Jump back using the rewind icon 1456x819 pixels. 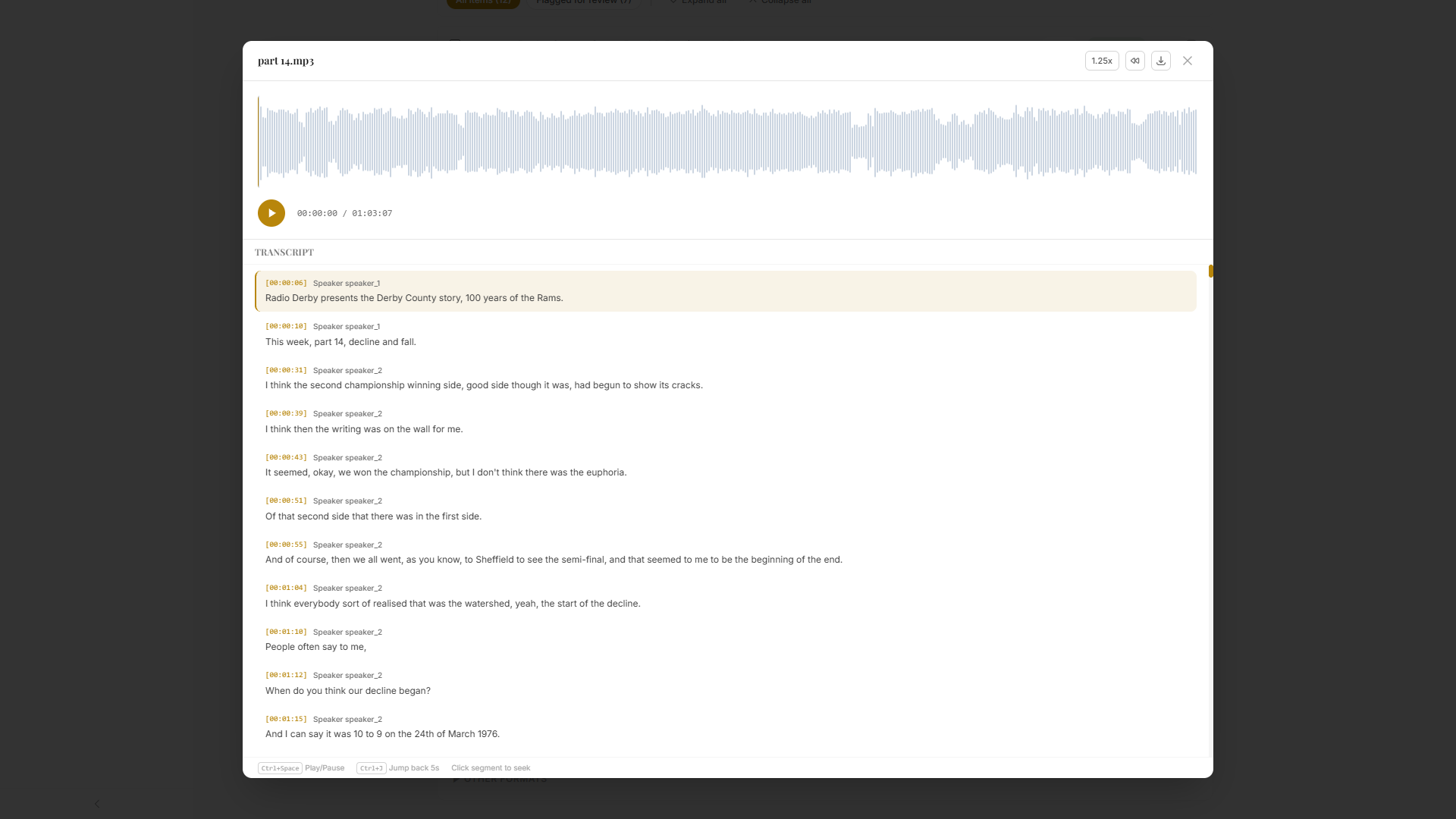click(x=1134, y=61)
